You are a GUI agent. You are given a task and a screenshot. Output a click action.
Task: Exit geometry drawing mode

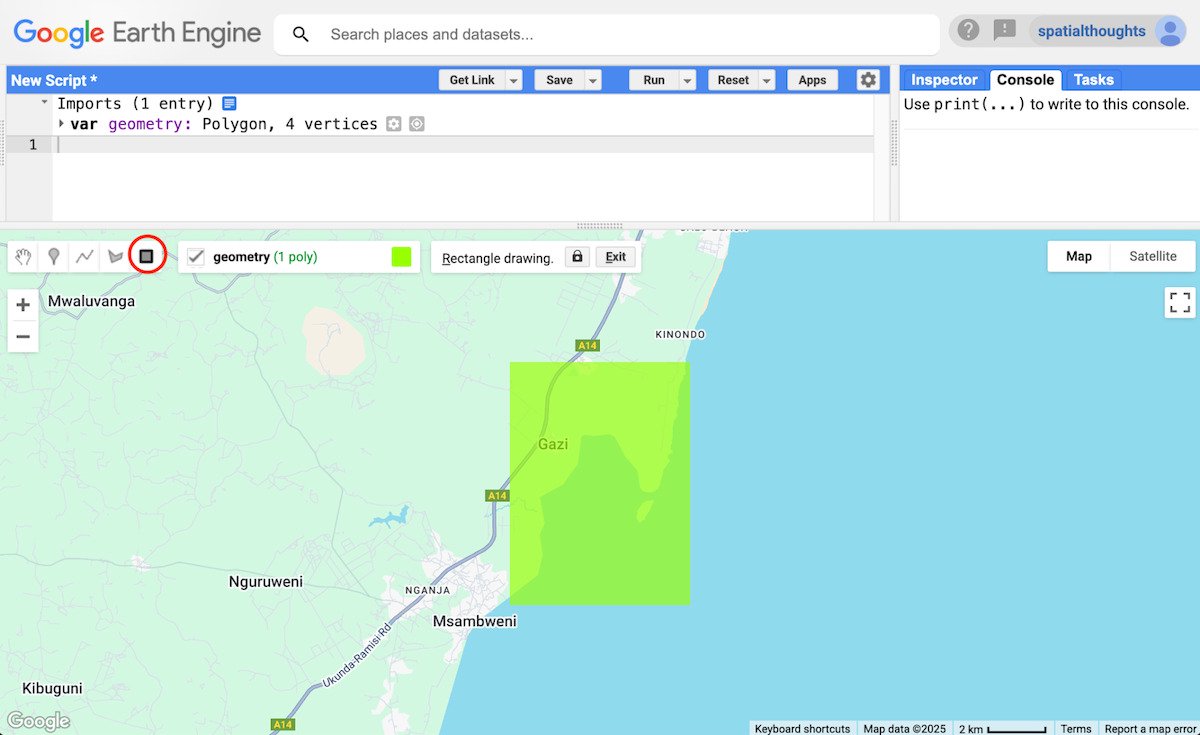[615, 257]
